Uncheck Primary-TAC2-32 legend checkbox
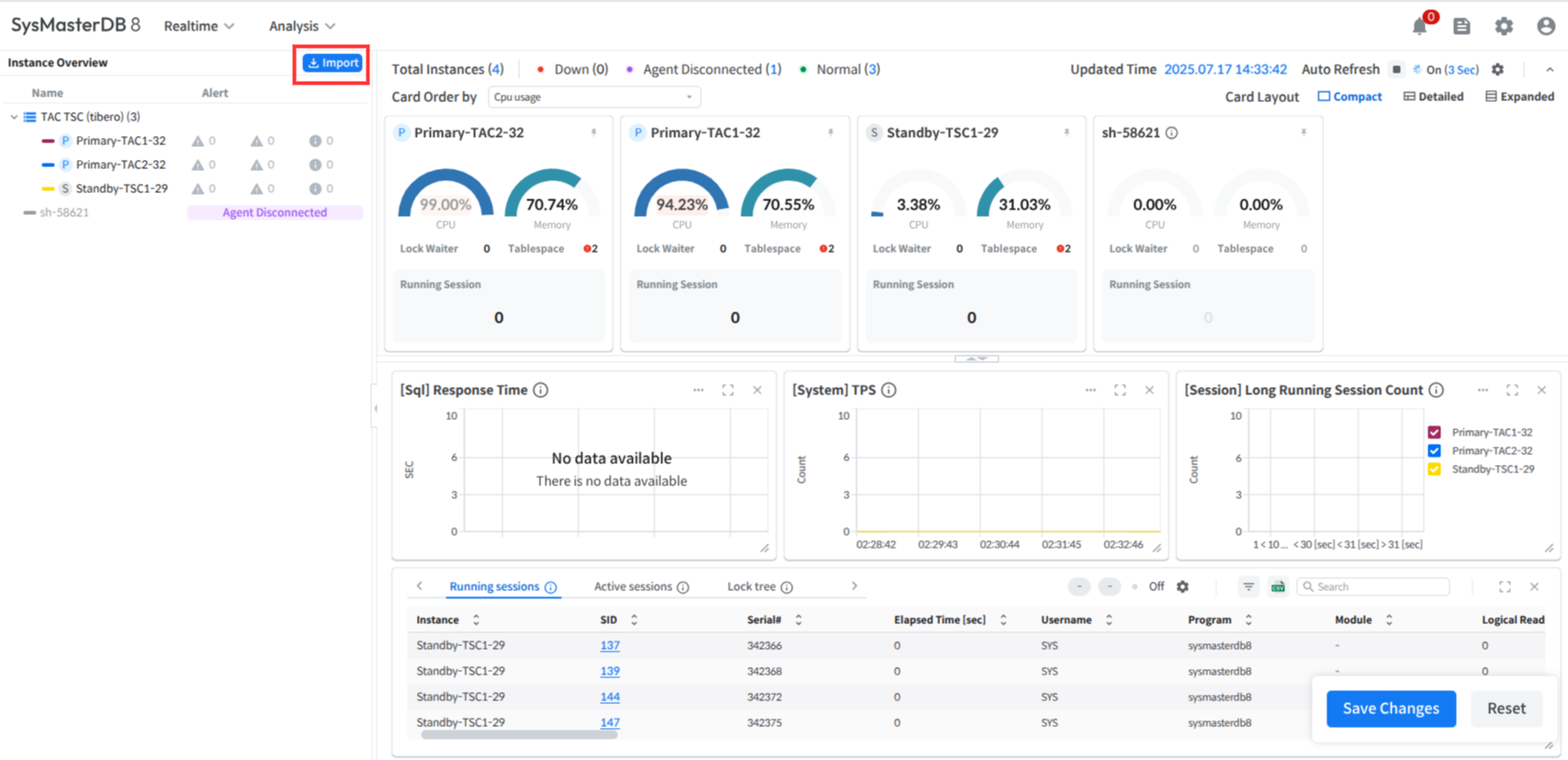Image resolution: width=1568 pixels, height=760 pixels. pos(1434,450)
